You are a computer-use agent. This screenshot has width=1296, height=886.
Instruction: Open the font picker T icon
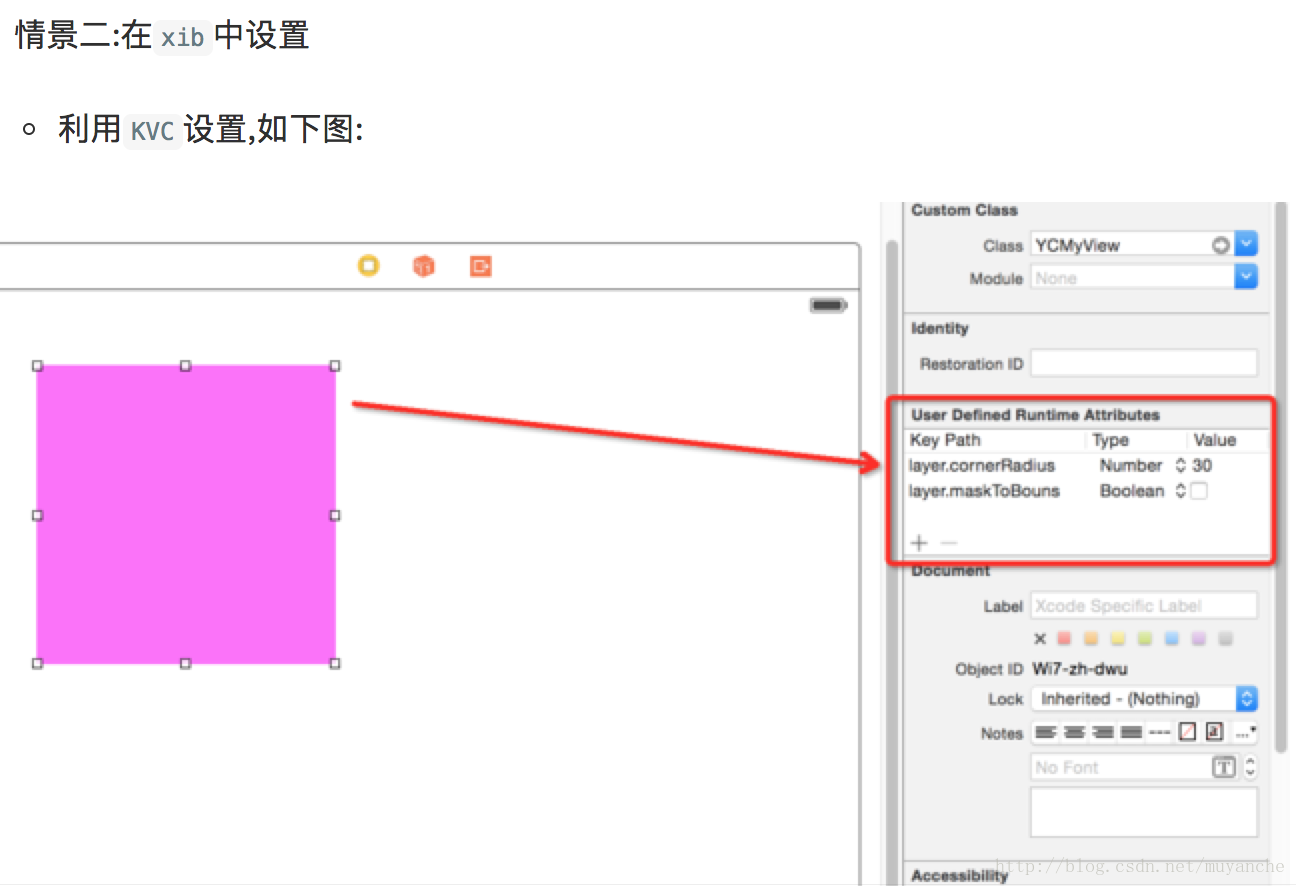[1224, 767]
